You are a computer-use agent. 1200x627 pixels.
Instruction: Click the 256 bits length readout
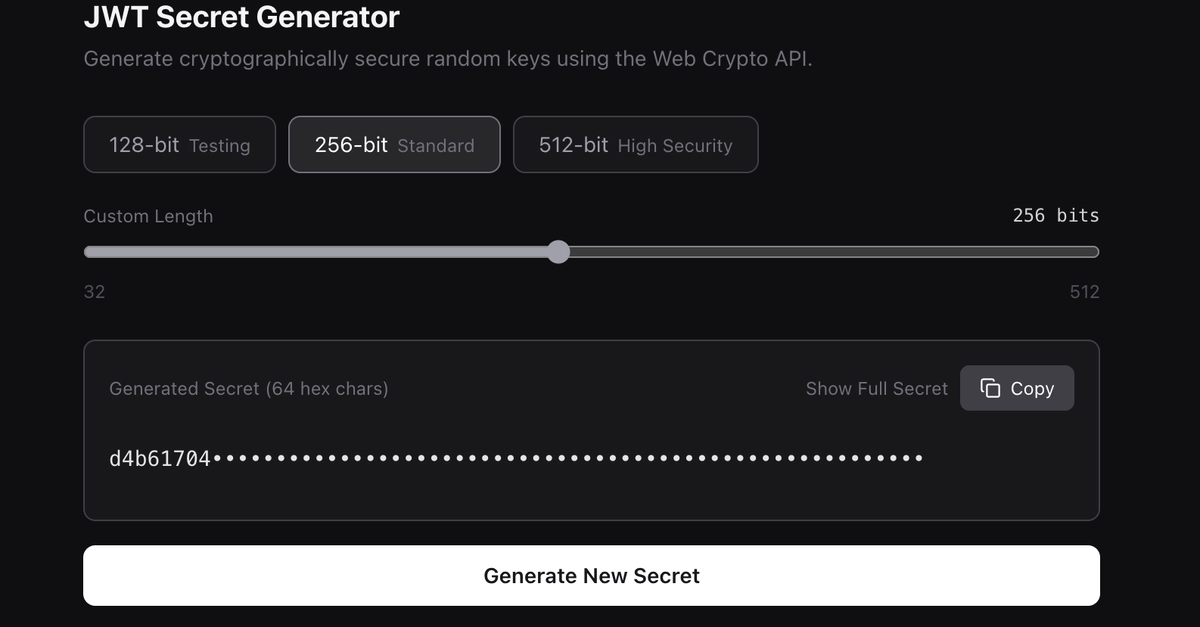click(1055, 215)
